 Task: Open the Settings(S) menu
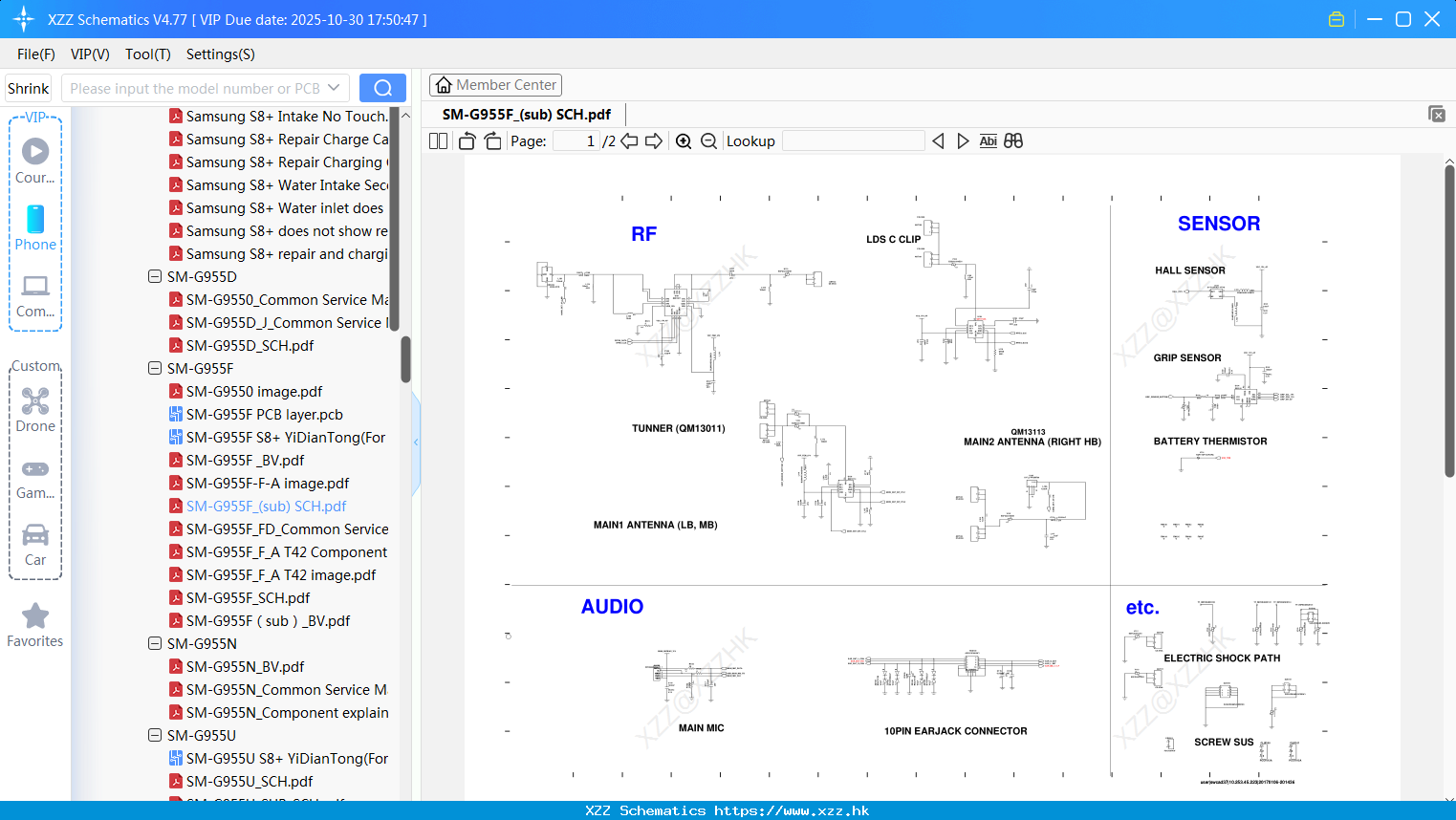tap(221, 54)
